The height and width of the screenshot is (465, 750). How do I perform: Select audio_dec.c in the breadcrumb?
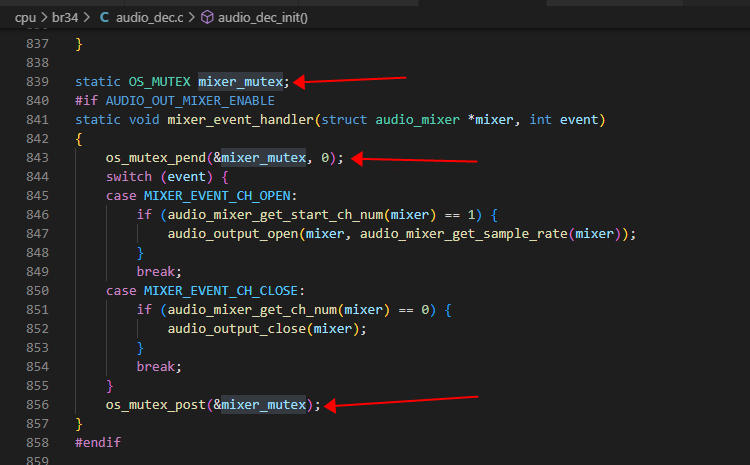click(x=149, y=18)
